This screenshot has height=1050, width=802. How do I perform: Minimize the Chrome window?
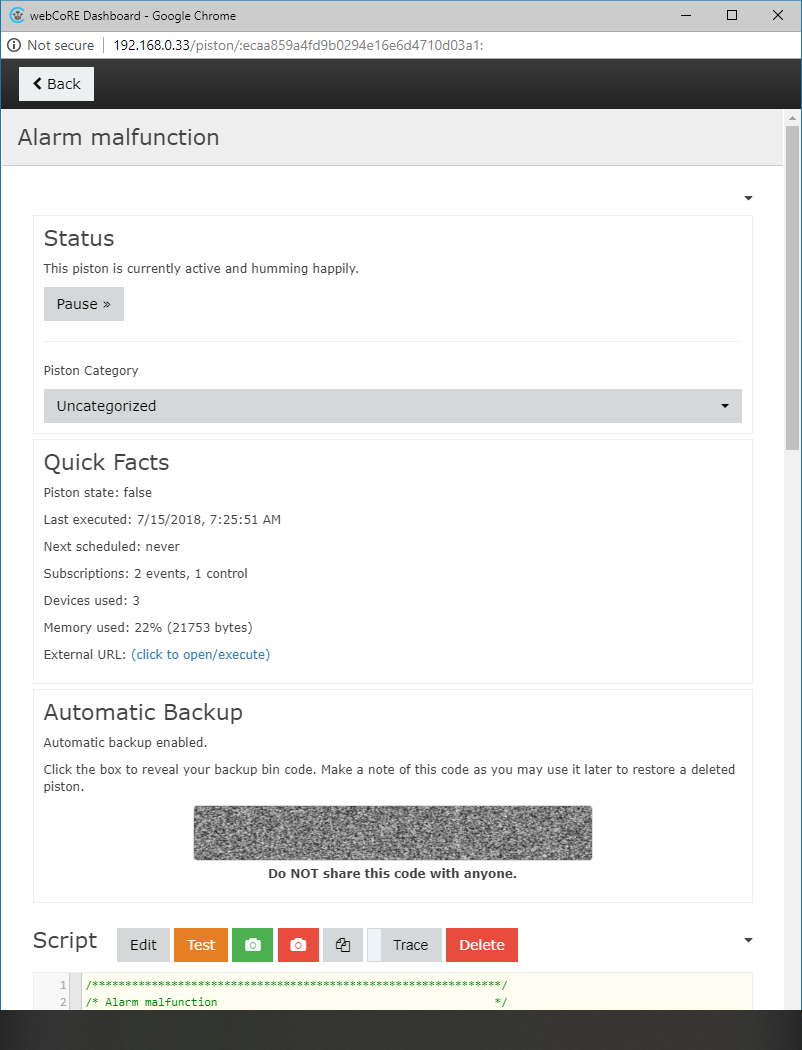point(686,15)
